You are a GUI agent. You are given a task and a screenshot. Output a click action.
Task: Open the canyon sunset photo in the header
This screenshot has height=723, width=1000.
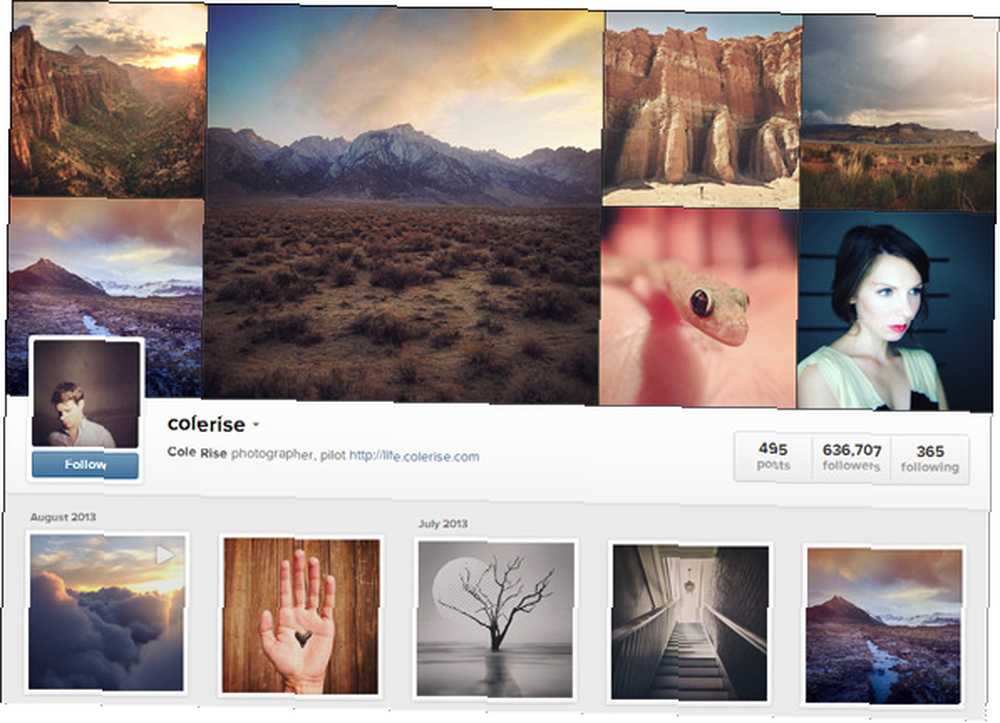(108, 99)
